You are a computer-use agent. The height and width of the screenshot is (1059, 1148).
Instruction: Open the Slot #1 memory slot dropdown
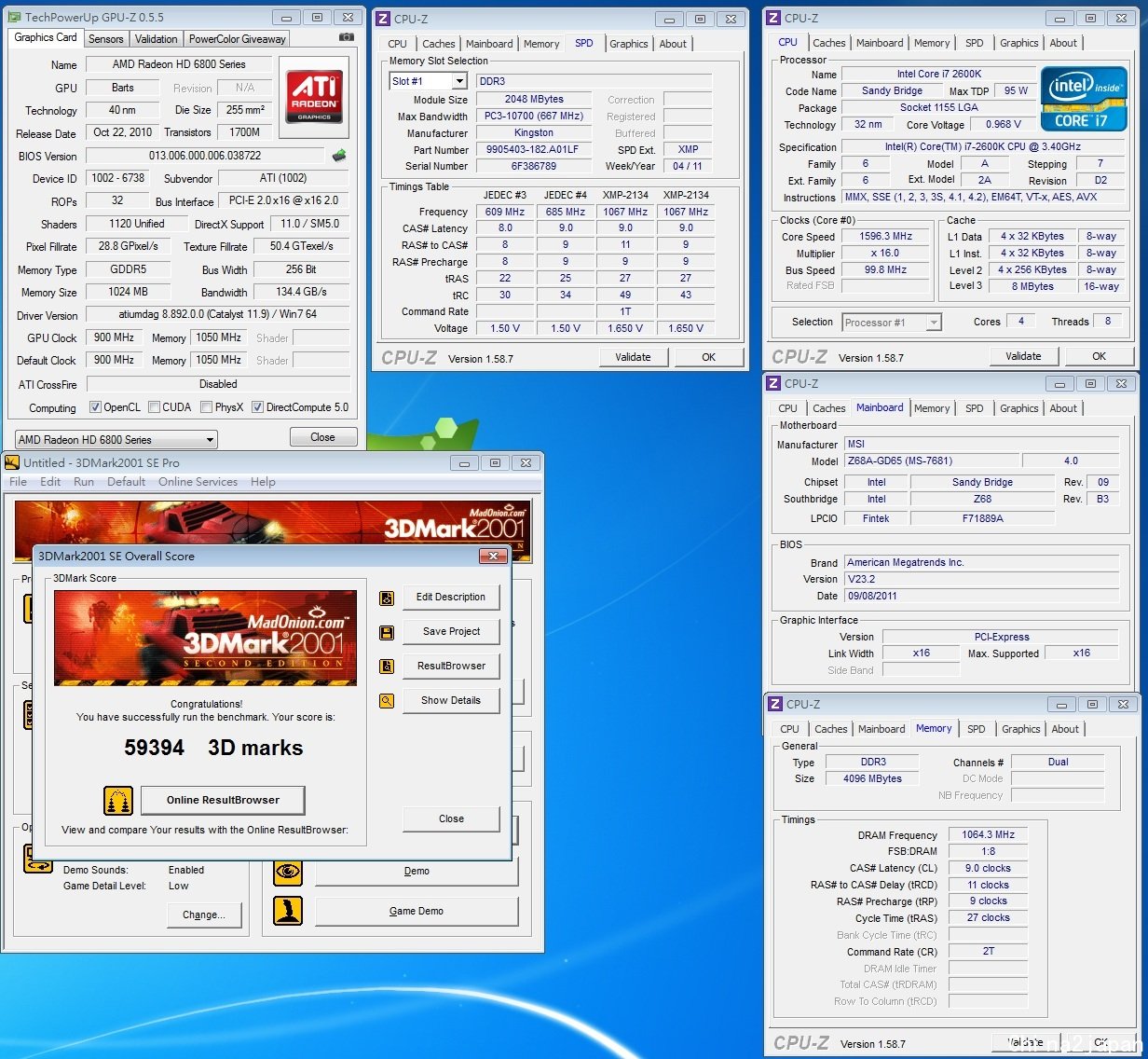point(428,81)
